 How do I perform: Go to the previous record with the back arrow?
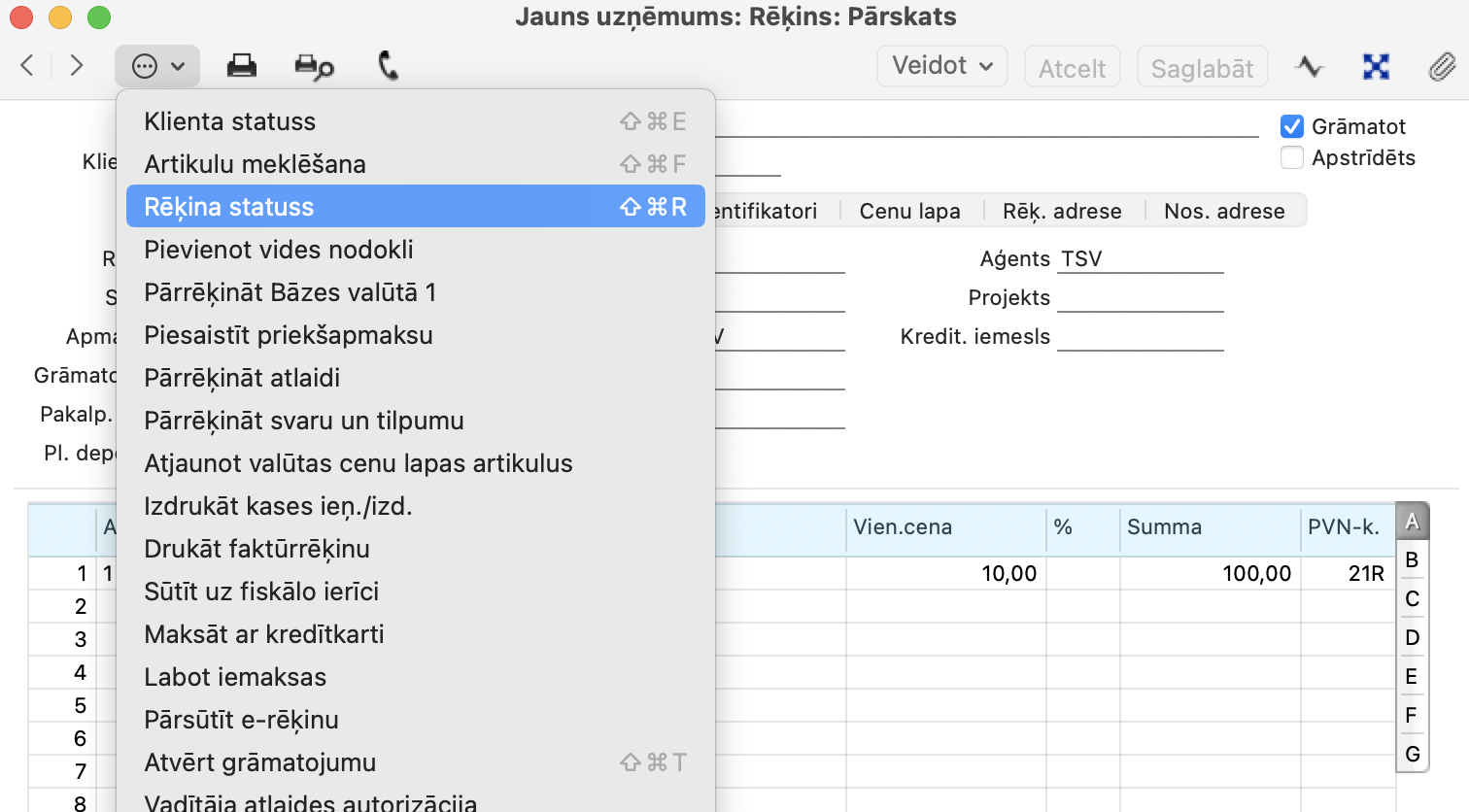[x=27, y=66]
